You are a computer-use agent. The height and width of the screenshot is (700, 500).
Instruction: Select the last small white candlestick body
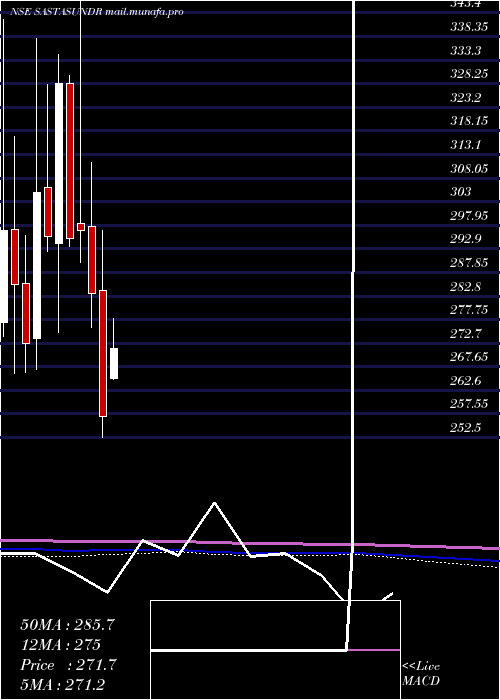114,364
